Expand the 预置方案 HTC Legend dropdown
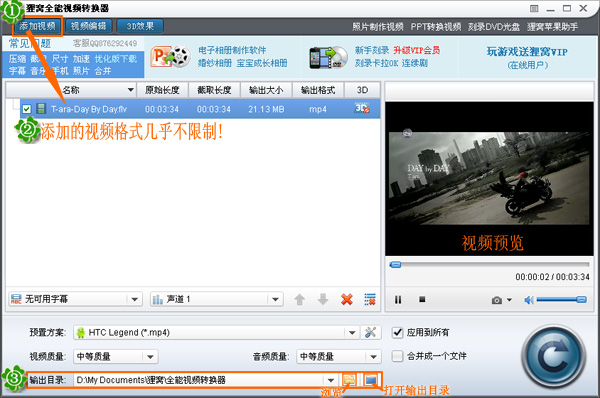Image resolution: width=600 pixels, height=398 pixels. [x=352, y=333]
